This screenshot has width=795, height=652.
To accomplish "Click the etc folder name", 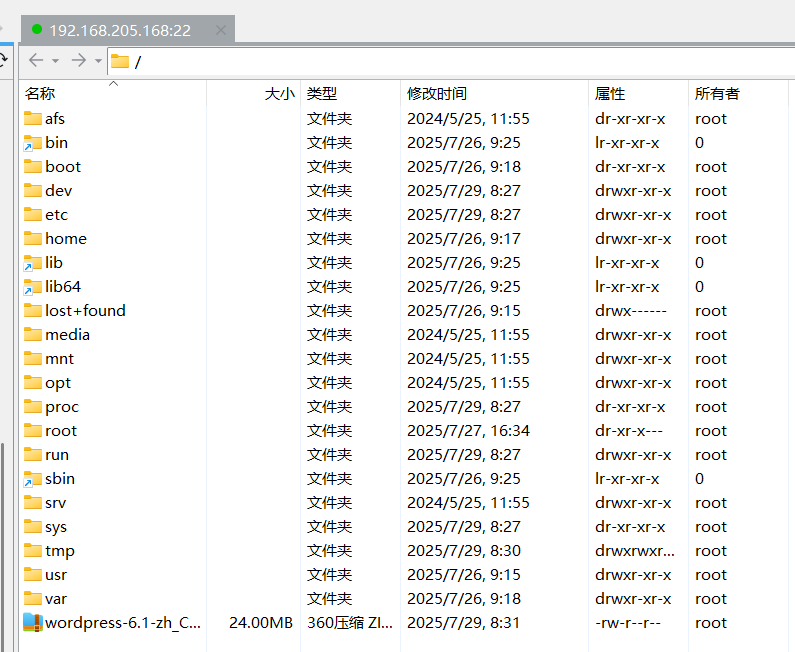I will click(56, 214).
